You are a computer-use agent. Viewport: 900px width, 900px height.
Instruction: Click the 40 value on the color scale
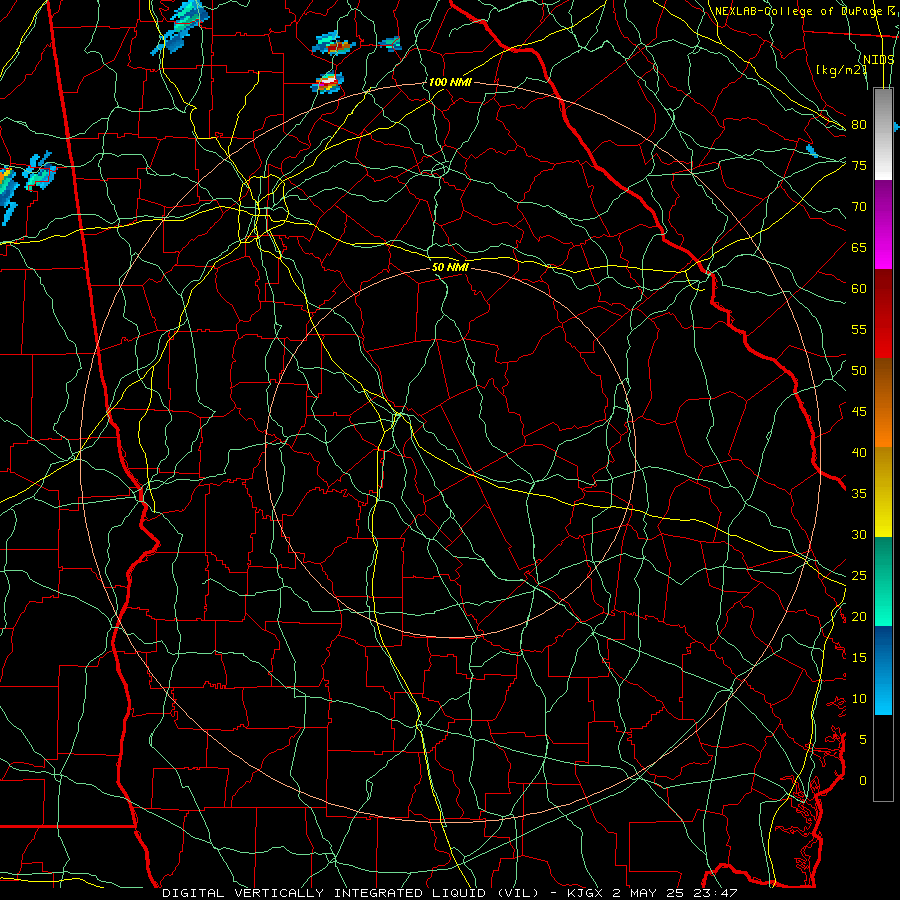click(859, 452)
